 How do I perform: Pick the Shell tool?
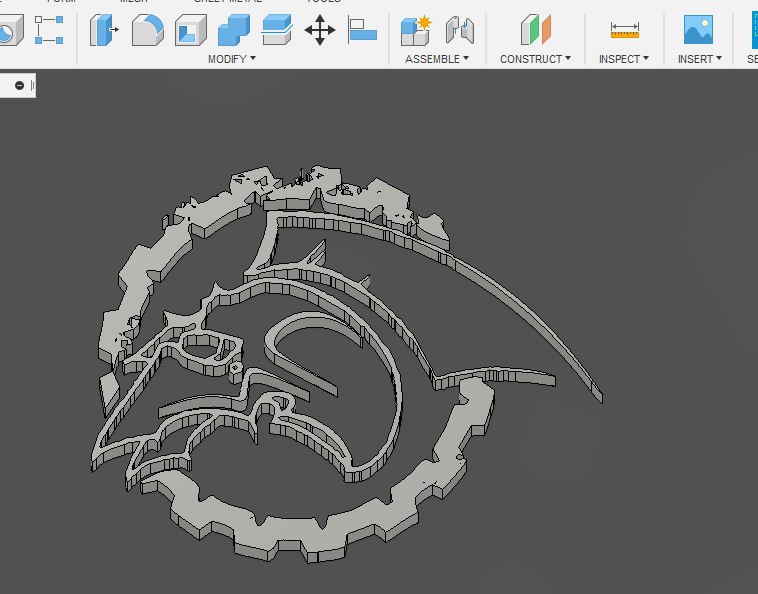pos(190,30)
